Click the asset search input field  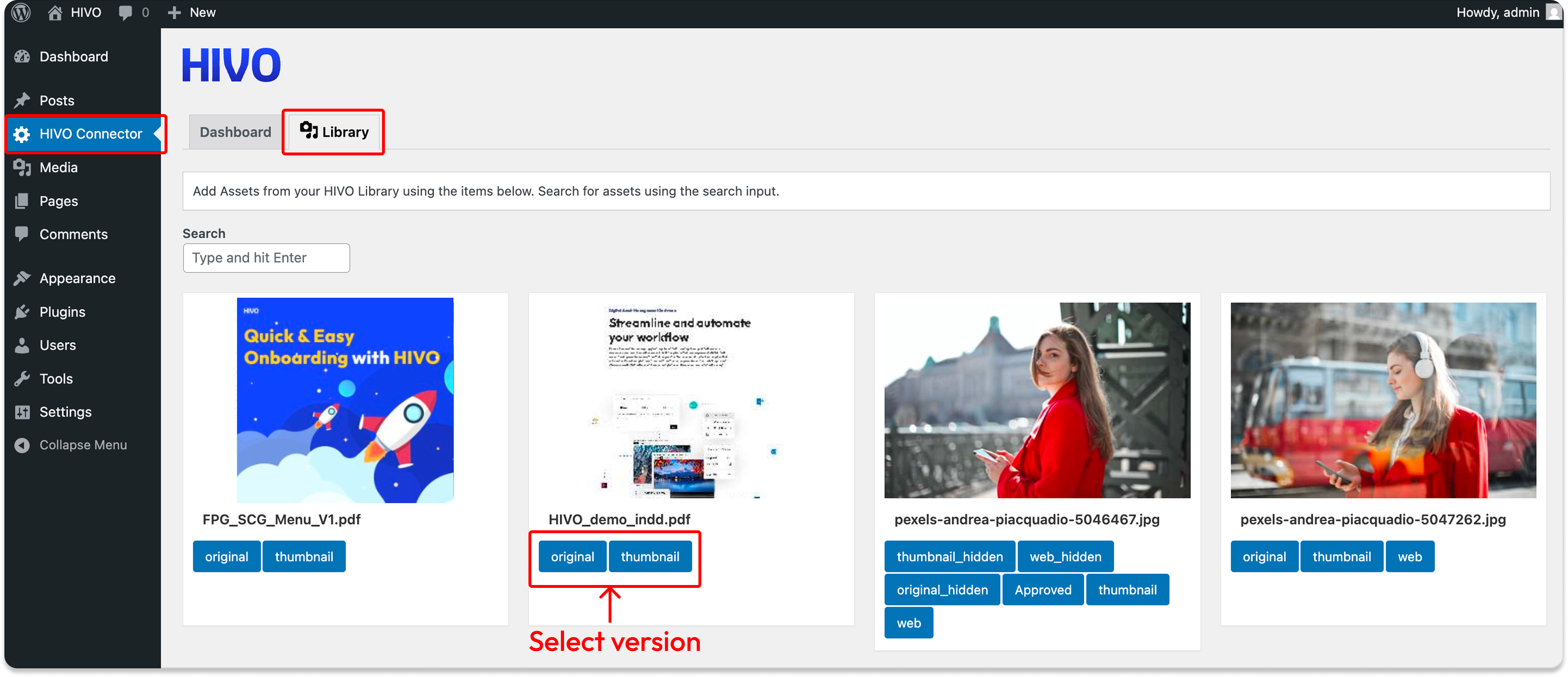point(266,258)
